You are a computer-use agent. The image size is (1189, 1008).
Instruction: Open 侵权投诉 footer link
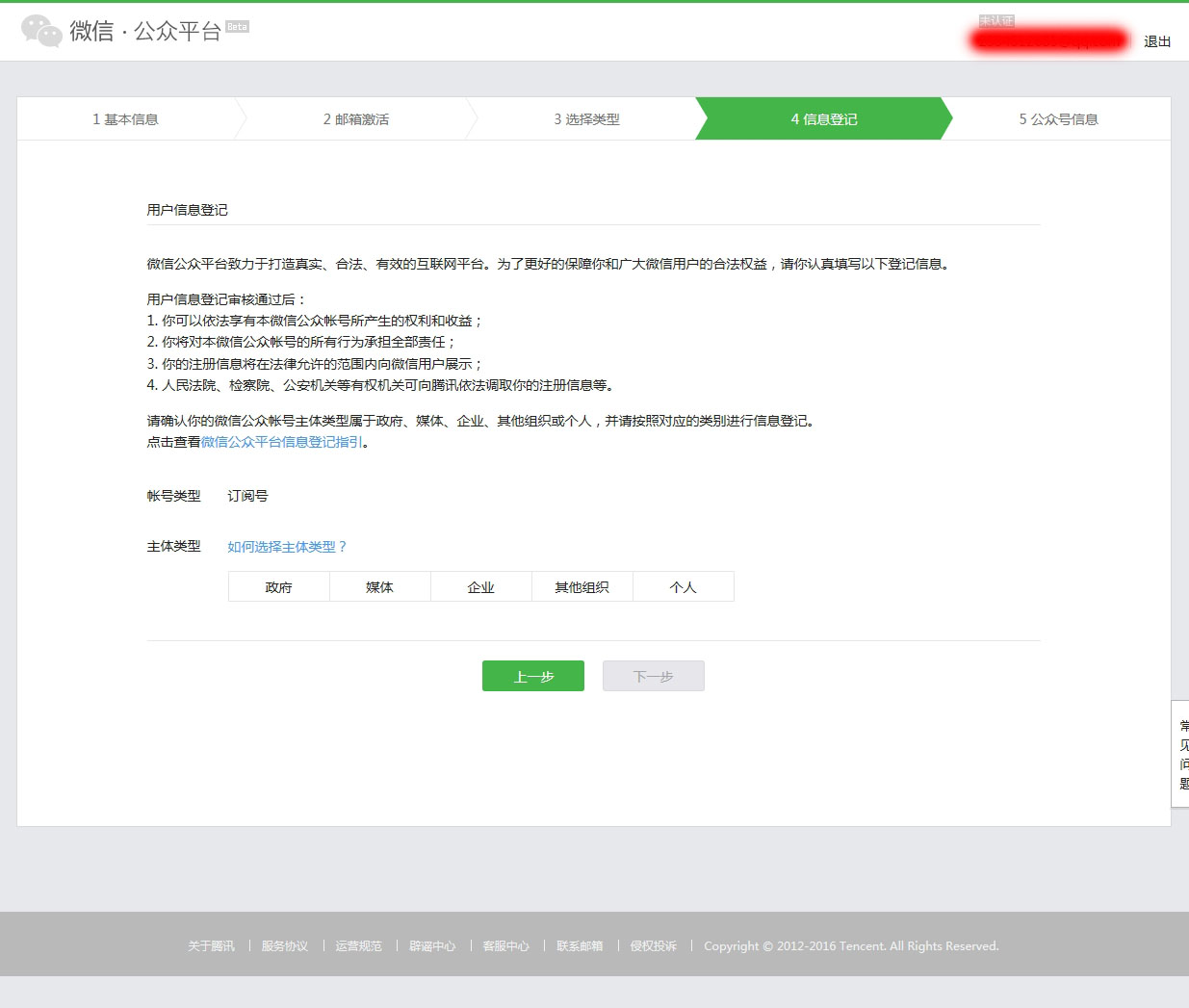tap(654, 946)
